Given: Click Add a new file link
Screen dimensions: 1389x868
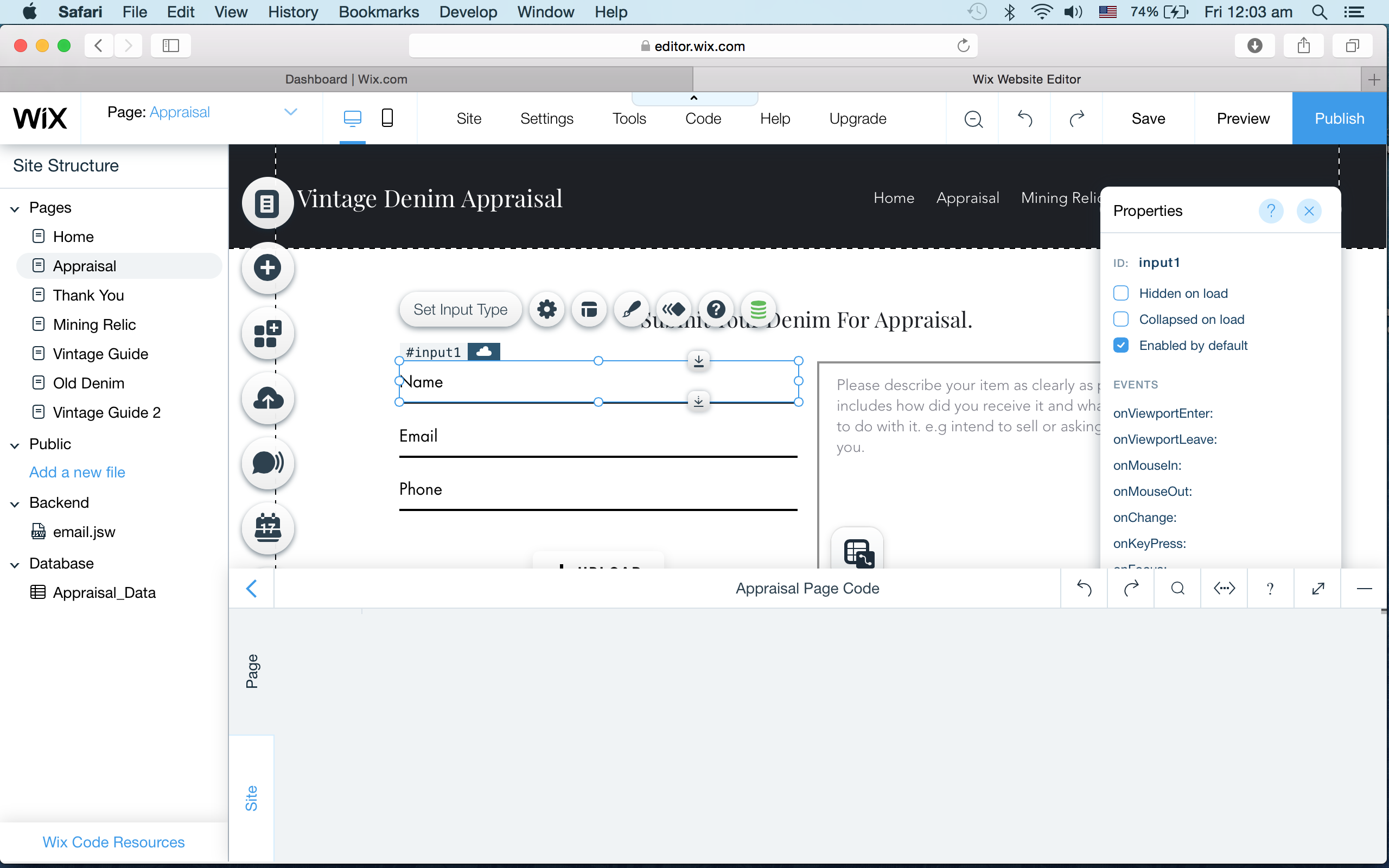Looking at the screenshot, I should tap(77, 472).
